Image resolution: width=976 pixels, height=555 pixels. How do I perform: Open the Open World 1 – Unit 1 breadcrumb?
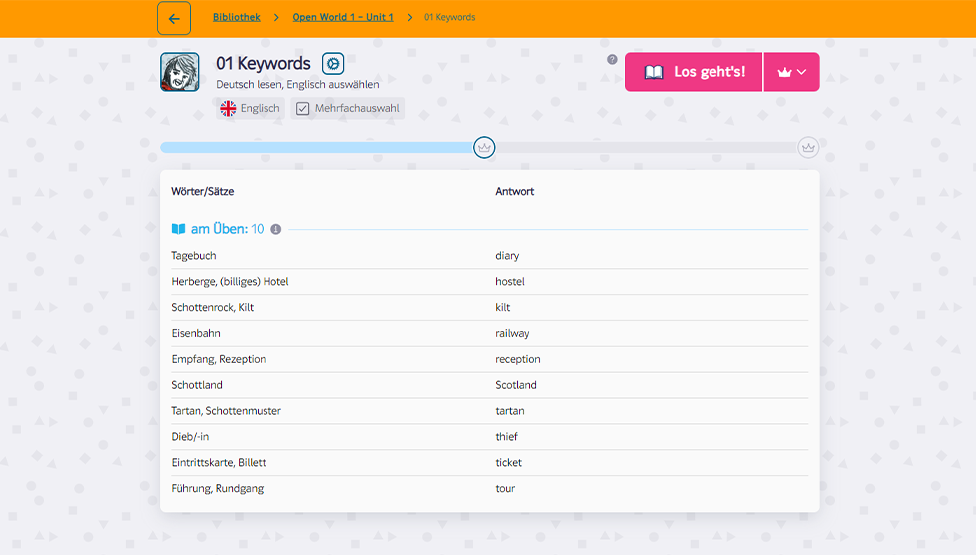(343, 17)
